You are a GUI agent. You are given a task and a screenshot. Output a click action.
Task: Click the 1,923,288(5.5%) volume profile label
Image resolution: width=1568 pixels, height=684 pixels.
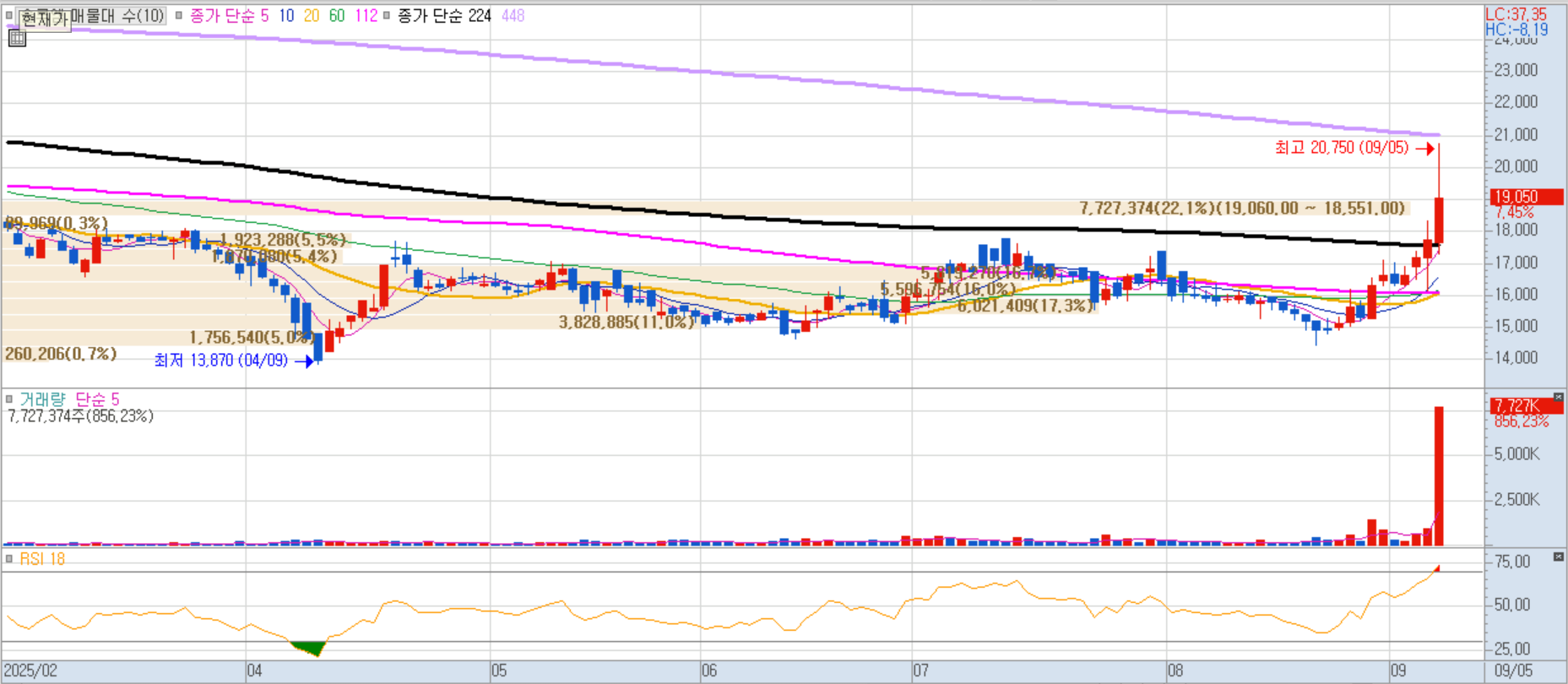[x=283, y=240]
